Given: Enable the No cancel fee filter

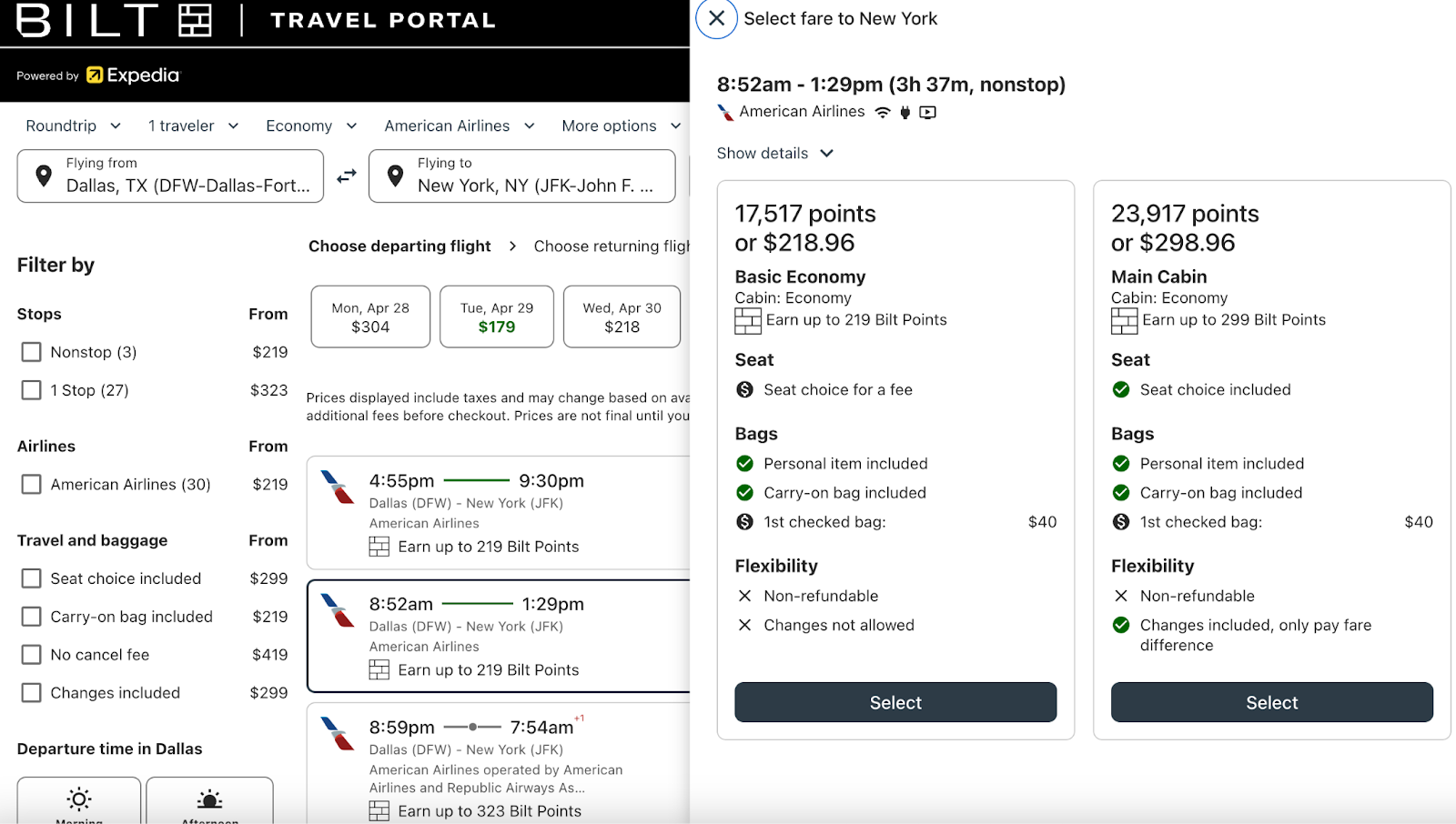Looking at the screenshot, I should point(32,655).
